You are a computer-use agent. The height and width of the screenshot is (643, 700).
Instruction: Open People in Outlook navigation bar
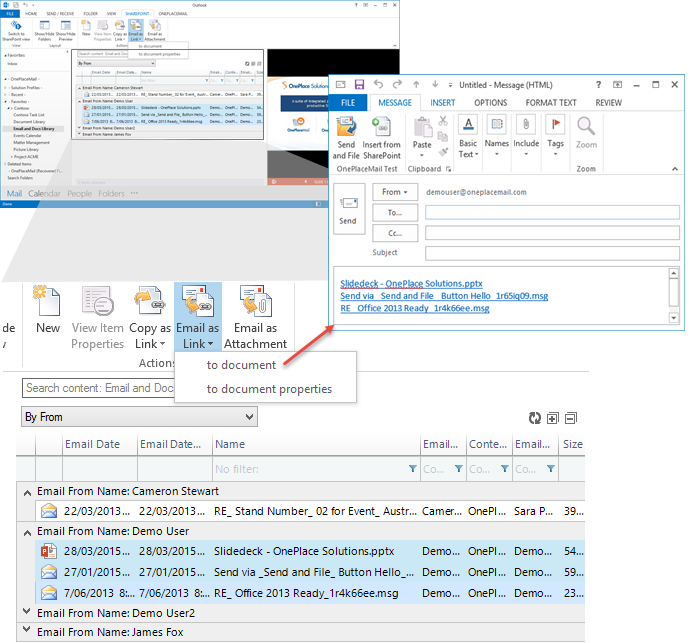79,193
